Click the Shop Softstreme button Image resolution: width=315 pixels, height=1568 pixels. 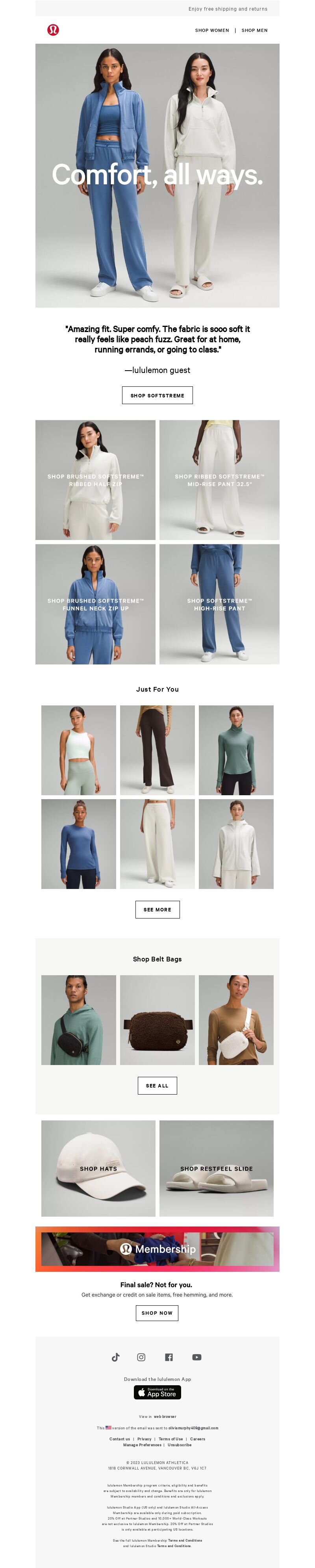click(x=157, y=395)
